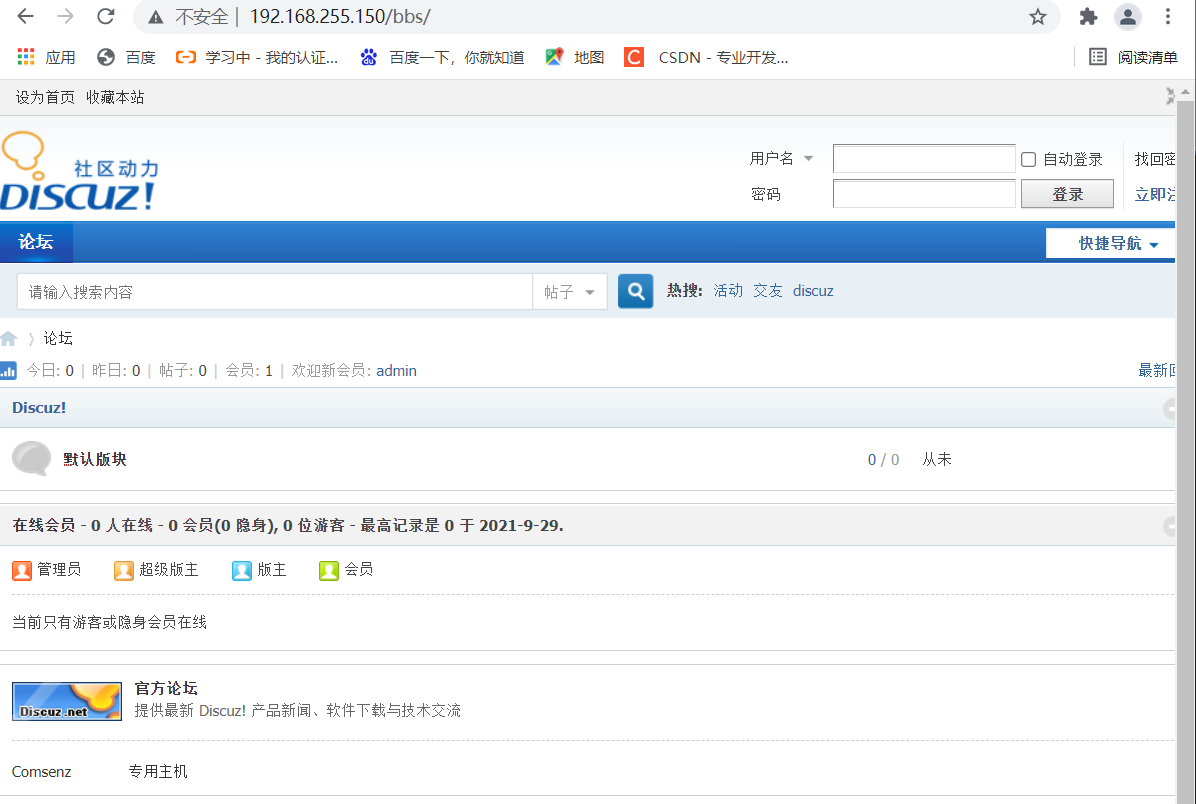Open the 应用 apps bookmark
This screenshot has width=1196, height=804.
(x=46, y=57)
